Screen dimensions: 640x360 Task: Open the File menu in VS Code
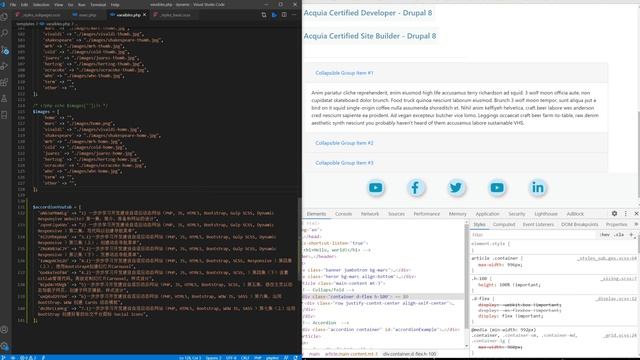pos(13,4)
